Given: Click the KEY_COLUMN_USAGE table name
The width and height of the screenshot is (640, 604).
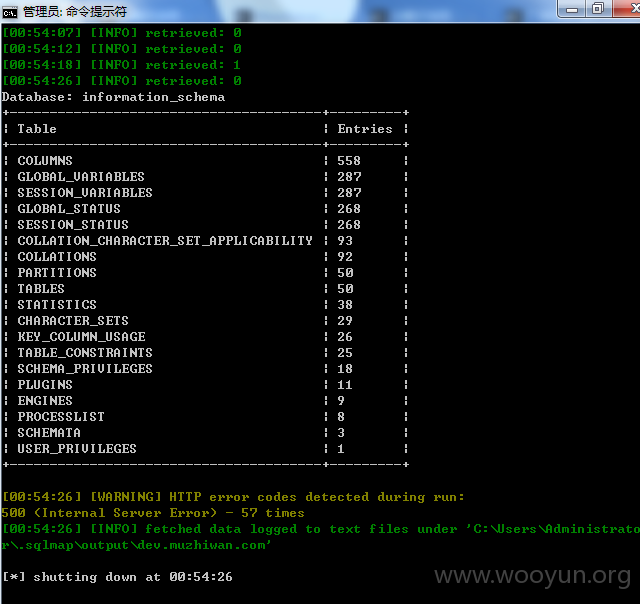Looking at the screenshot, I should click(81, 337).
